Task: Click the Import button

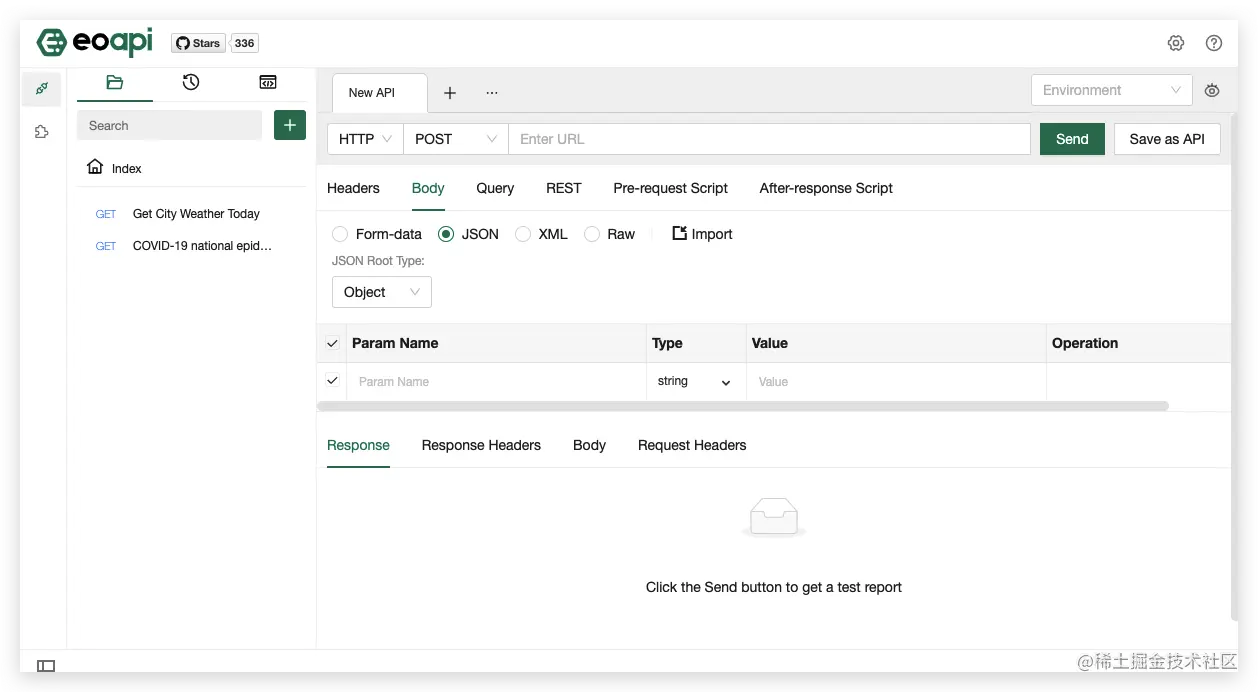Action: coord(702,234)
